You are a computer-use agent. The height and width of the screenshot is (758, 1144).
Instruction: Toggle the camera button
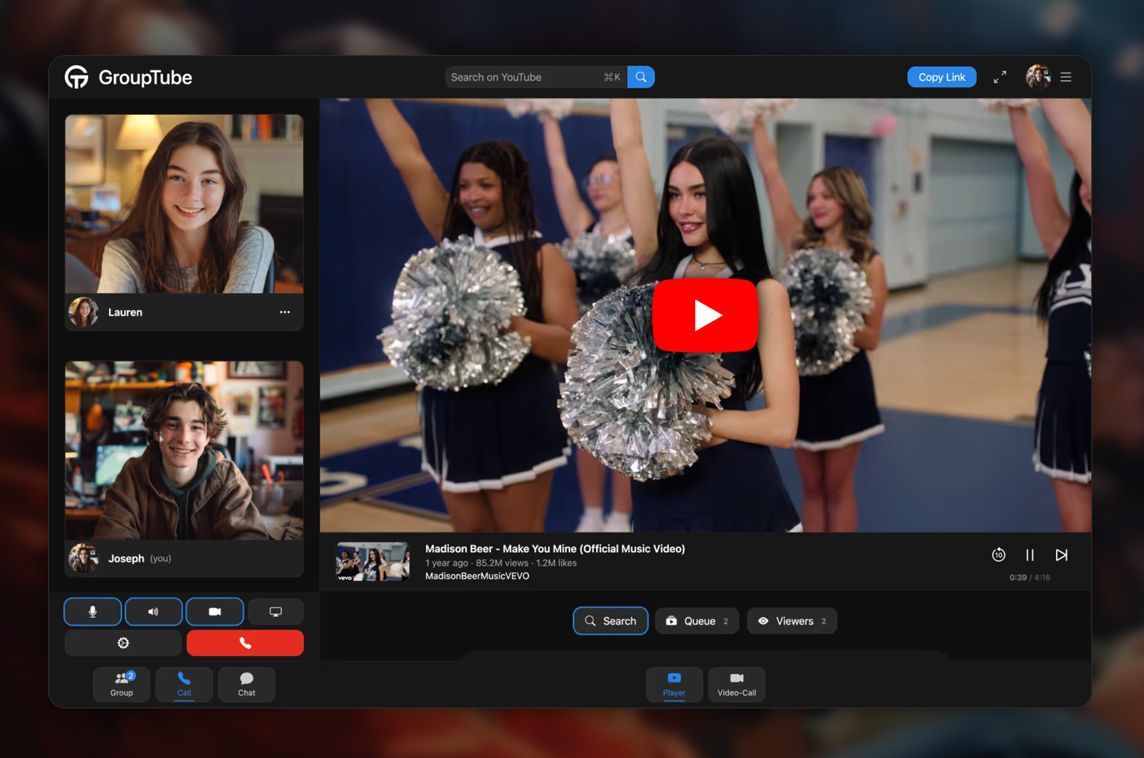pyautogui.click(x=214, y=611)
